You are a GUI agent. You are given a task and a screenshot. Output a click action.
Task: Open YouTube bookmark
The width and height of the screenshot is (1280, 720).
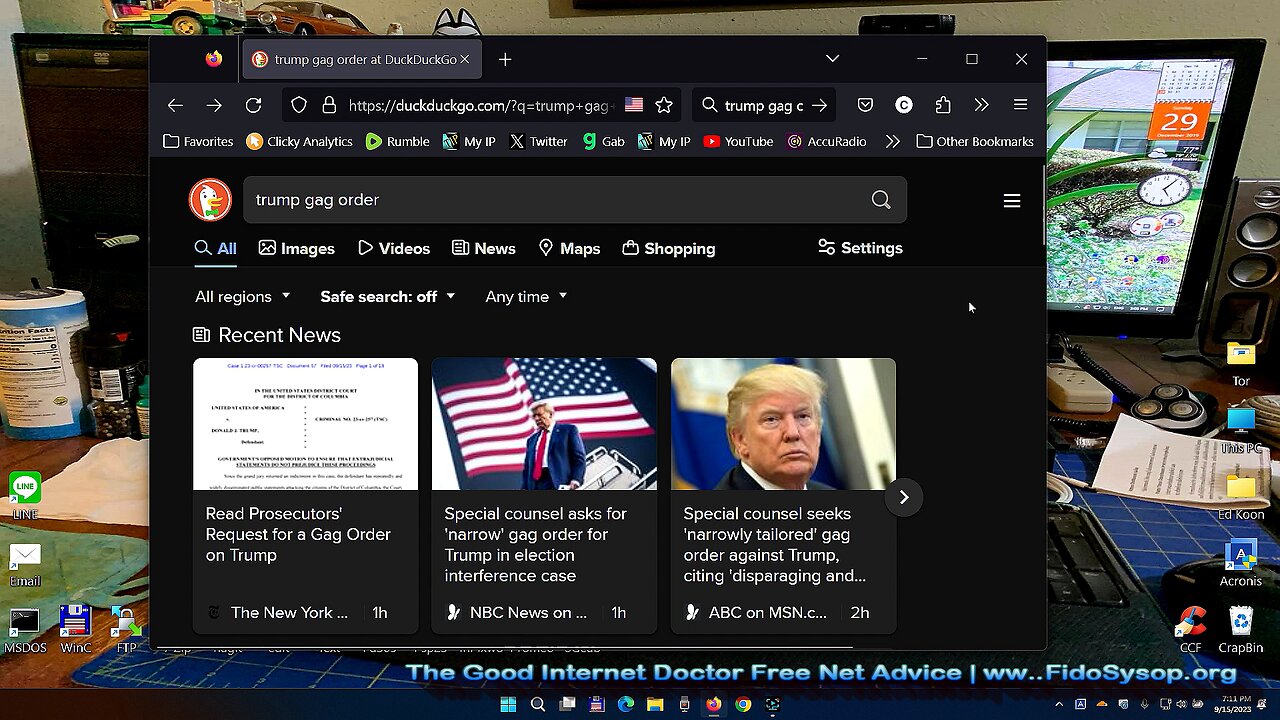[738, 142]
